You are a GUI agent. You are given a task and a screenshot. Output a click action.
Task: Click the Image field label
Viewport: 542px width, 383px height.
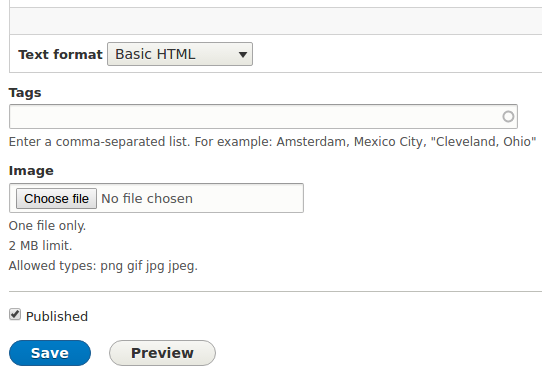31,170
